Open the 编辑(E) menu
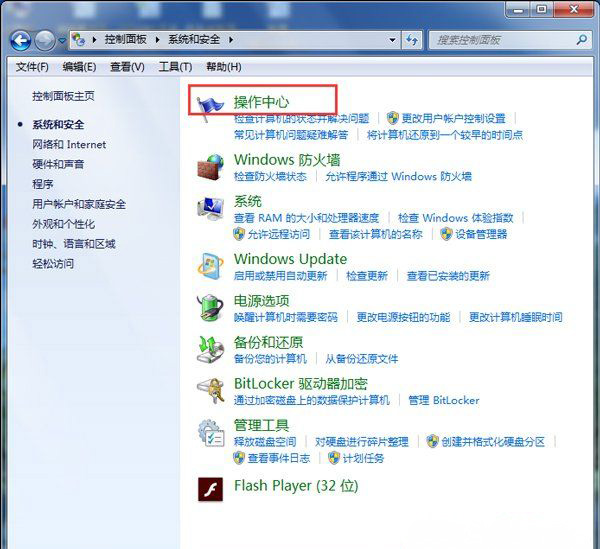600x549 pixels. [x=79, y=67]
